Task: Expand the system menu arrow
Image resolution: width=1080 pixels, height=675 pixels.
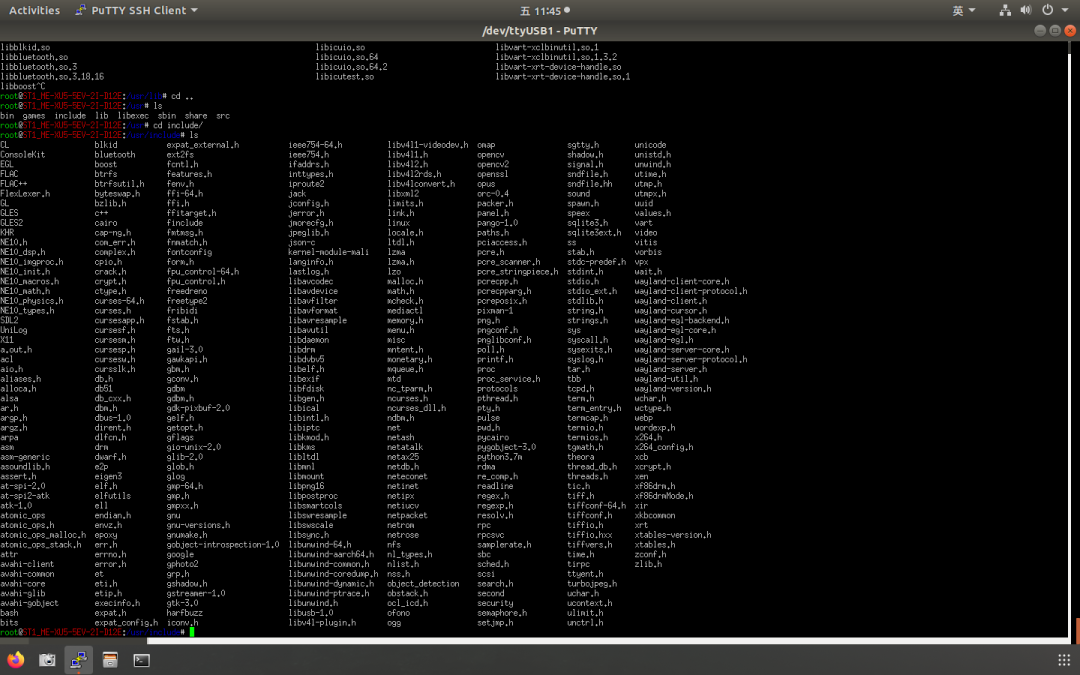Action: click(1065, 10)
